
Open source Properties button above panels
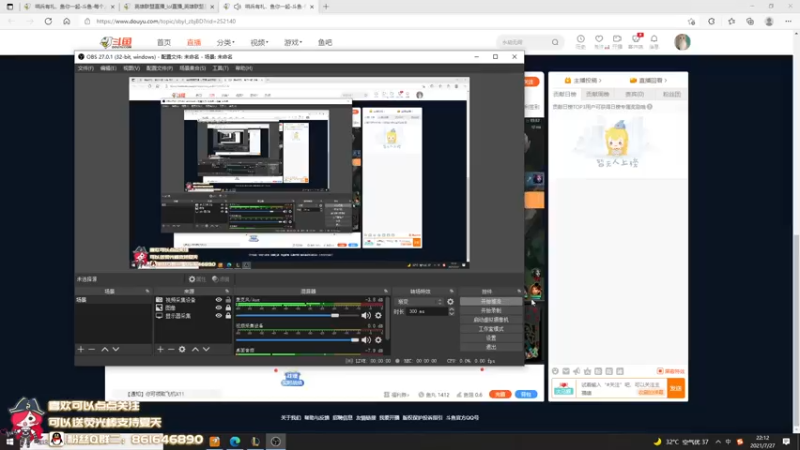pyautogui.click(x=197, y=279)
